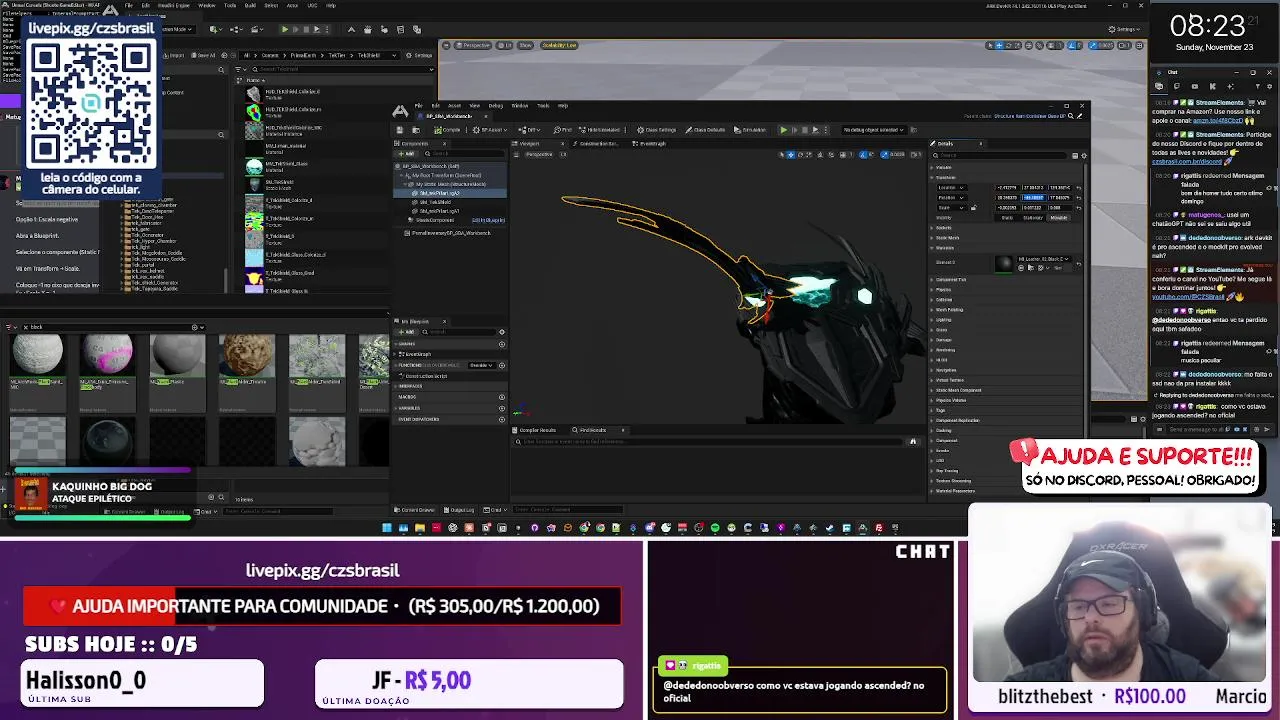
Task: Click the search icon next to the Parent class
Action: click(x=1071, y=116)
